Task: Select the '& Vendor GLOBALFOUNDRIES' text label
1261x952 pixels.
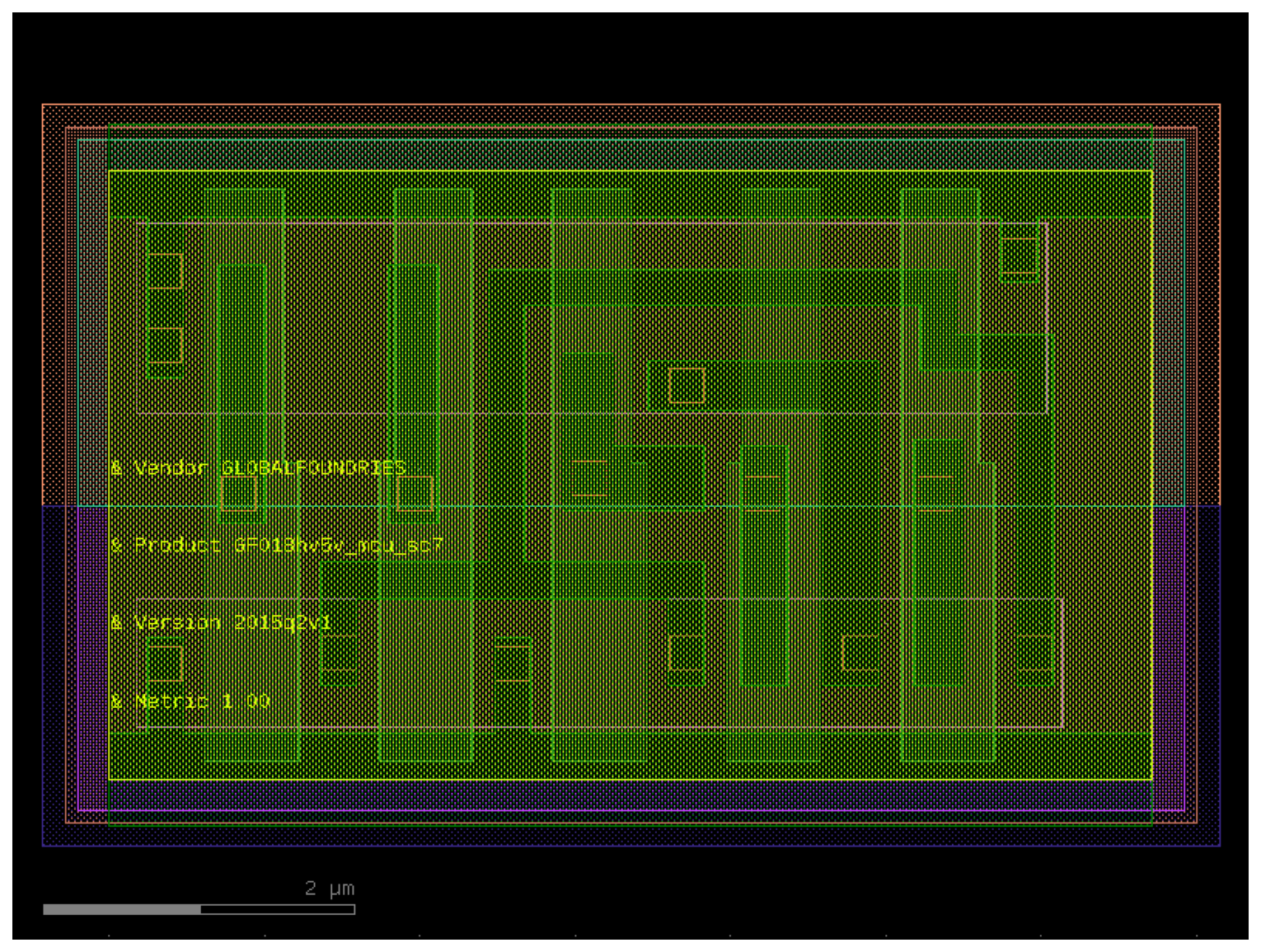Action: pyautogui.click(x=258, y=468)
